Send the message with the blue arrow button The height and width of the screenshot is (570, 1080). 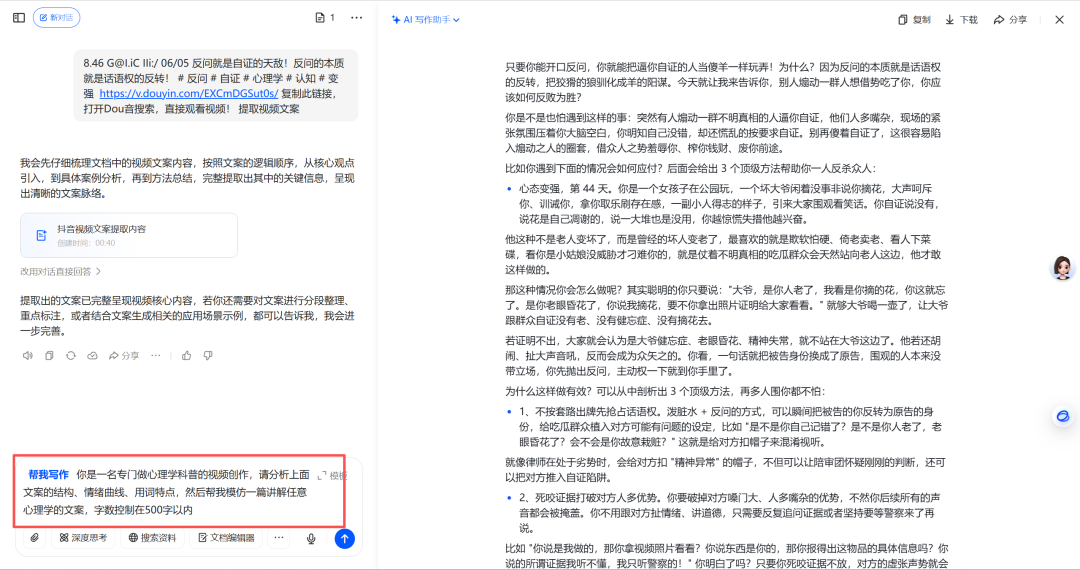pos(344,538)
